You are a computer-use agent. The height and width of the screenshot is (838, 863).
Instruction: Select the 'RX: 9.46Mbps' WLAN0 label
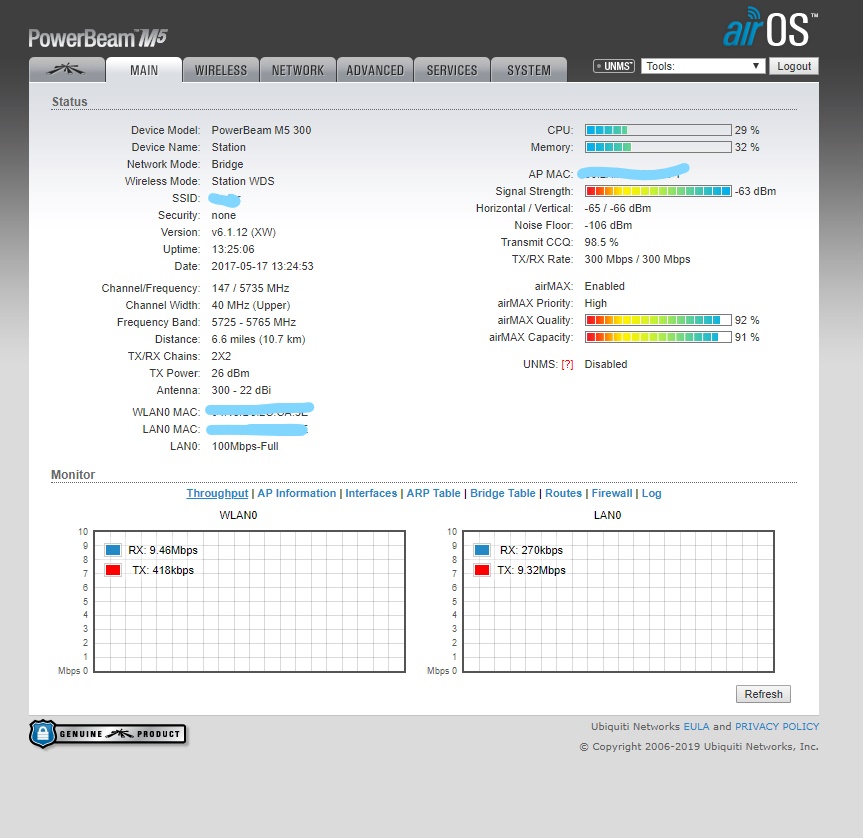click(x=163, y=550)
